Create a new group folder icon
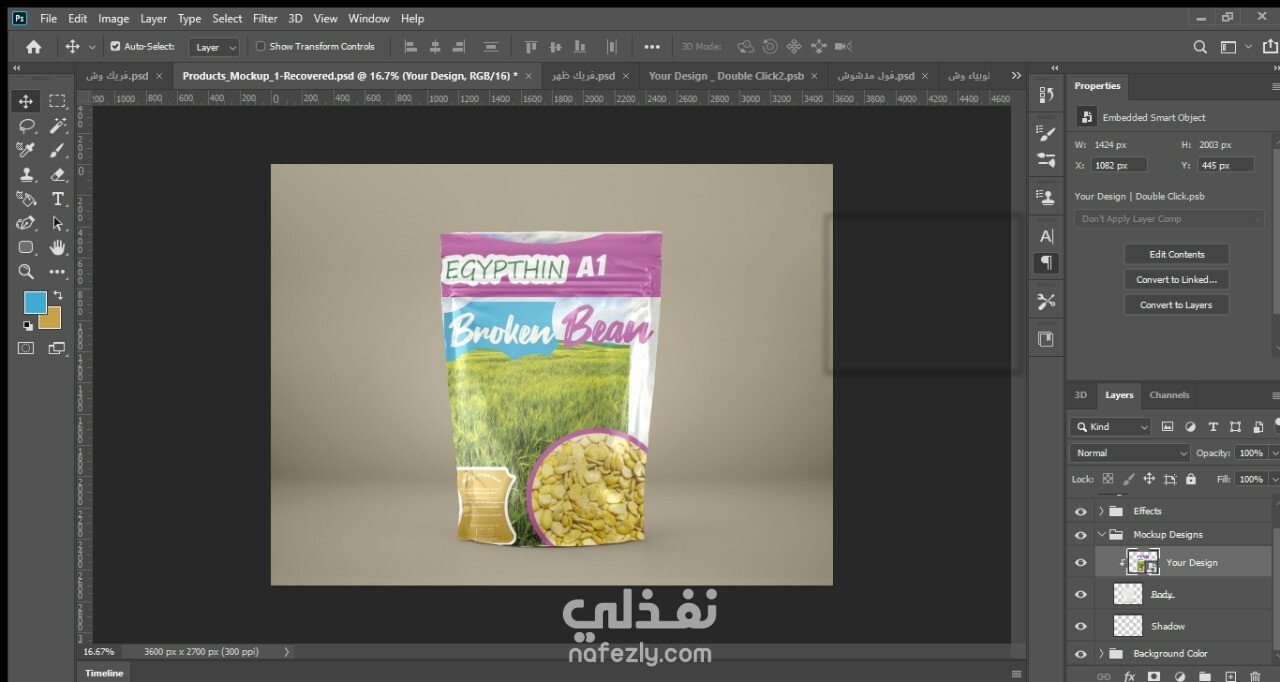Viewport: 1280px width, 682px height. click(x=1205, y=677)
